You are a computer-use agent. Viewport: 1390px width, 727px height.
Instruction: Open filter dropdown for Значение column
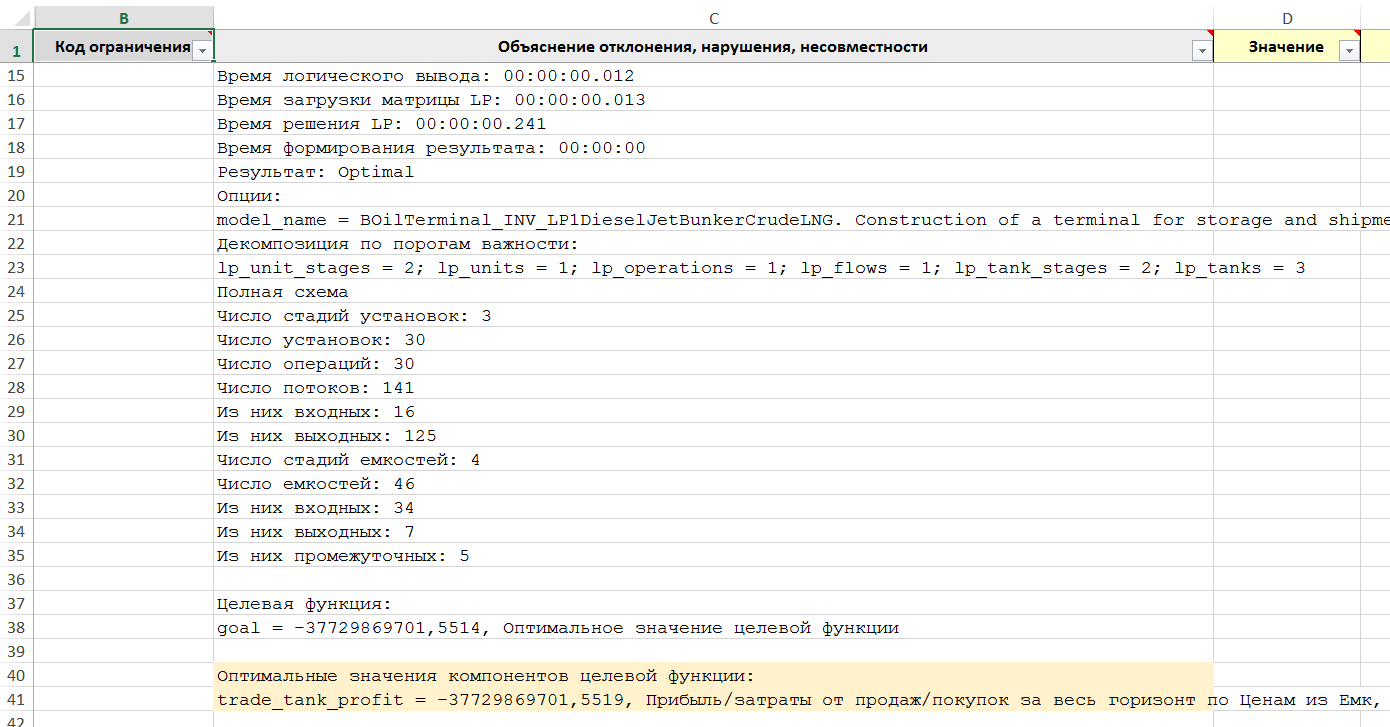1349,50
